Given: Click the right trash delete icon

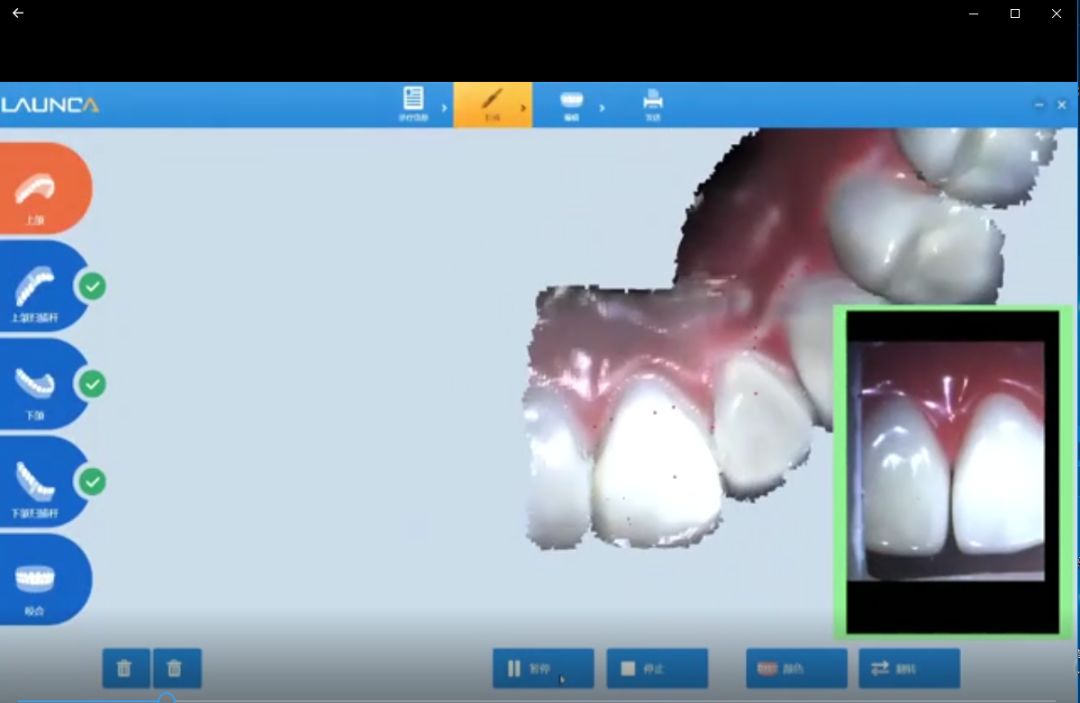Looking at the screenshot, I should click(175, 668).
